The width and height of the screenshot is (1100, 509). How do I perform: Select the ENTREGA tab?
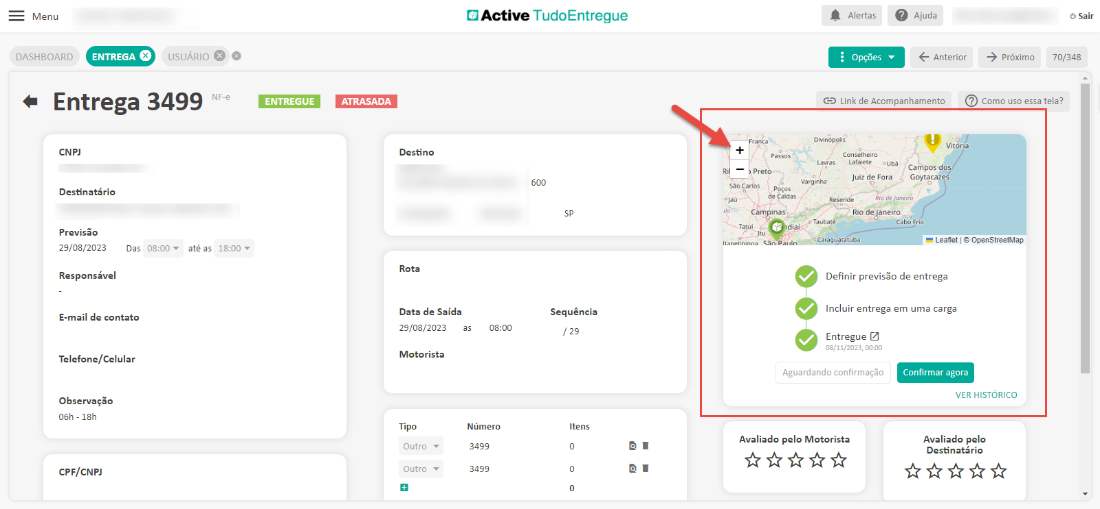coord(113,56)
